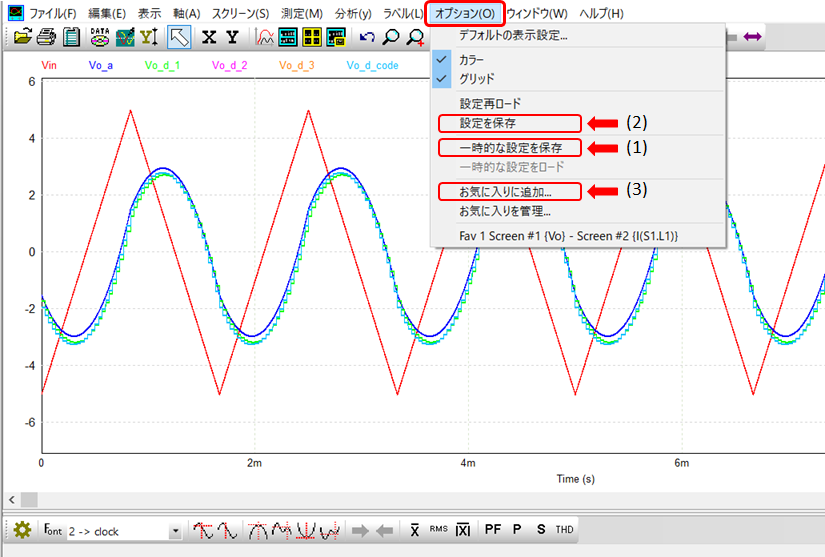Click the THD analysis button
The image size is (825, 557).
[x=565, y=529]
